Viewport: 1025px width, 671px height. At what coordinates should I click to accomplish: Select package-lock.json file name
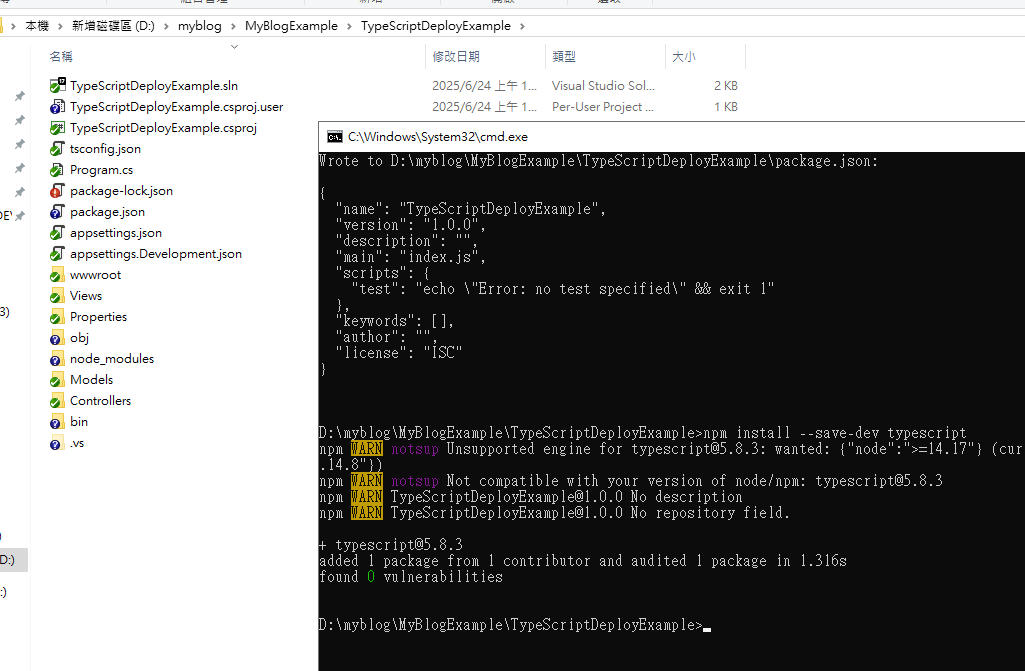pos(122,191)
